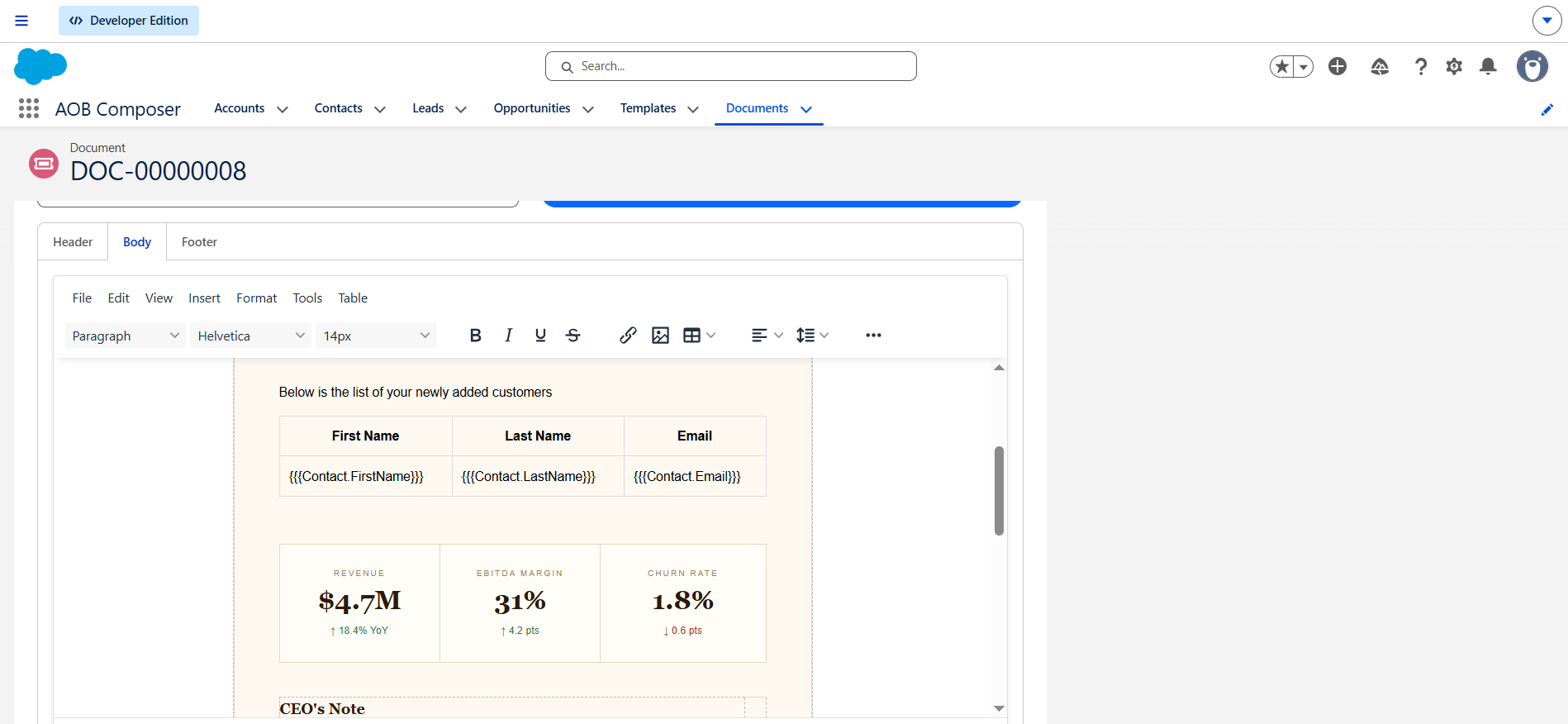View notifications bell
Image resolution: width=1568 pixels, height=724 pixels.
pyautogui.click(x=1488, y=66)
